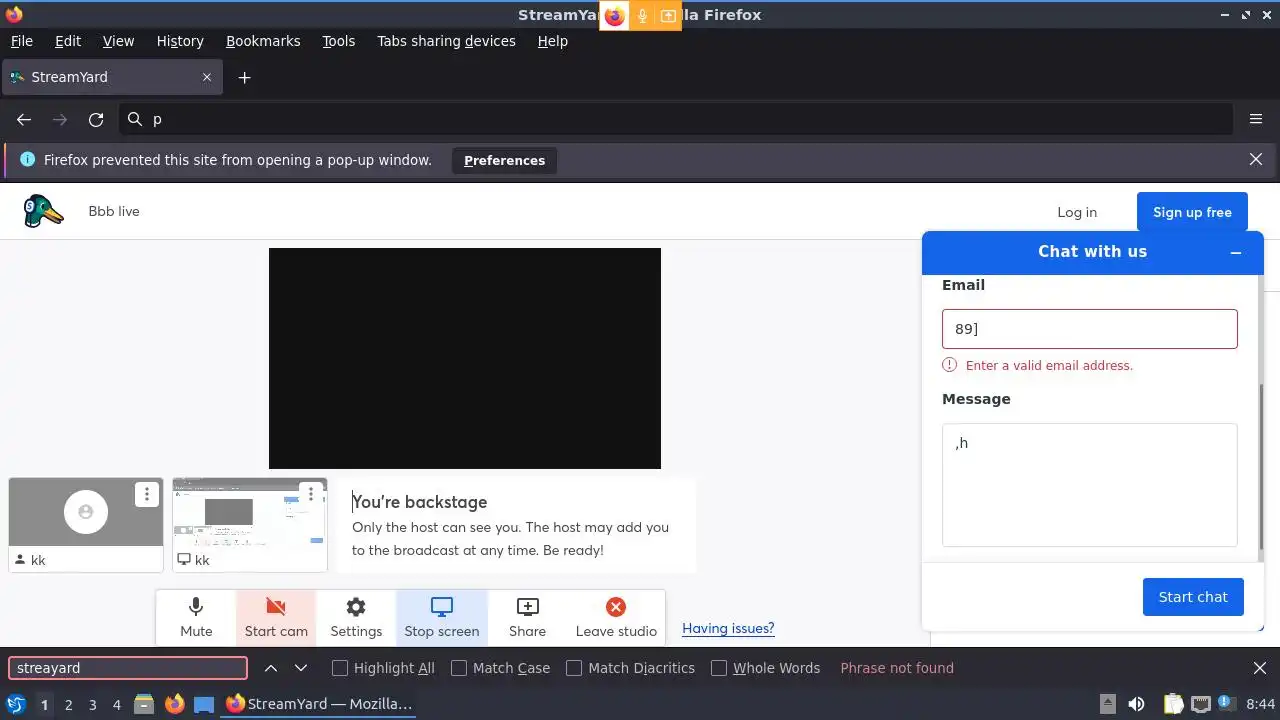This screenshot has height=720, width=1280.
Task: Jump to next find match arrow
Action: tap(301, 668)
